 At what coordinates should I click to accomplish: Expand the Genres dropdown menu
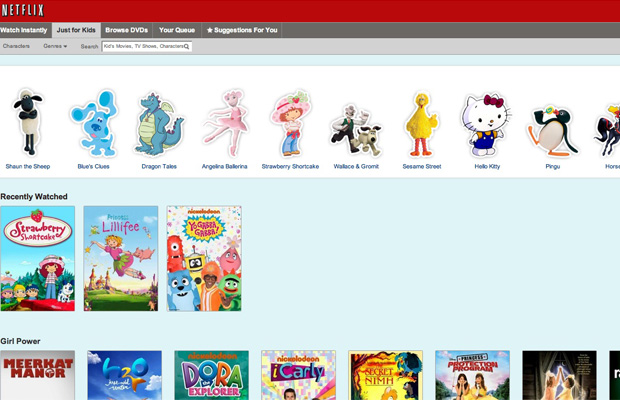tap(55, 46)
